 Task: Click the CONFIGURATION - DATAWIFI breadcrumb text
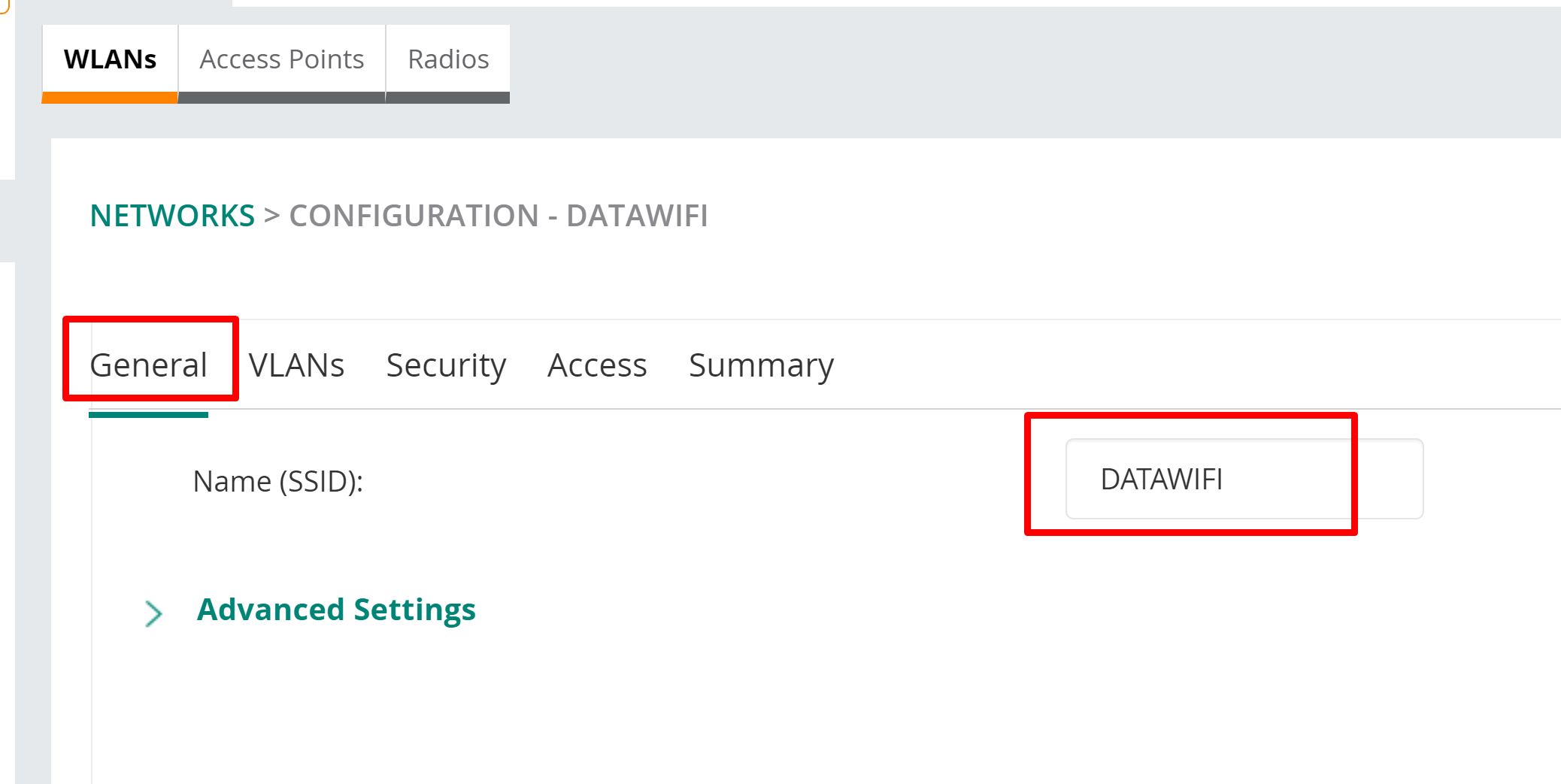(499, 216)
